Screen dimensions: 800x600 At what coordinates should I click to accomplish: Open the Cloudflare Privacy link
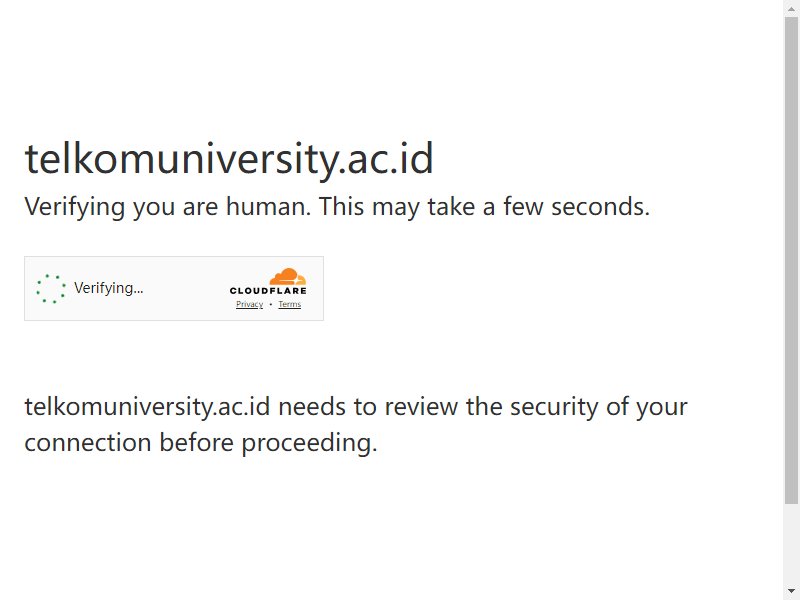[249, 305]
